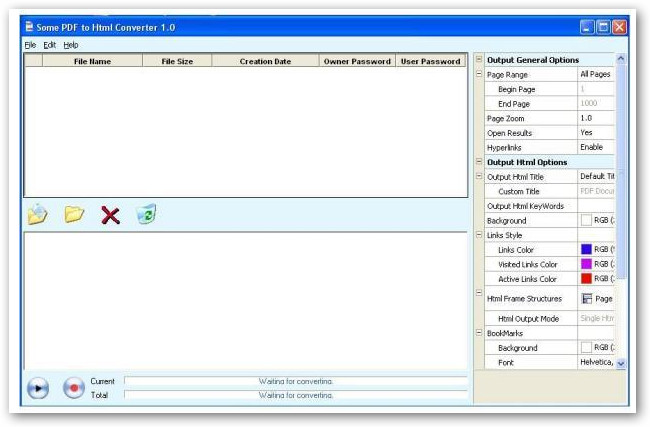This screenshot has height=427, width=650.
Task: Click the Output Html Background white swatch
Action: pyautogui.click(x=586, y=220)
